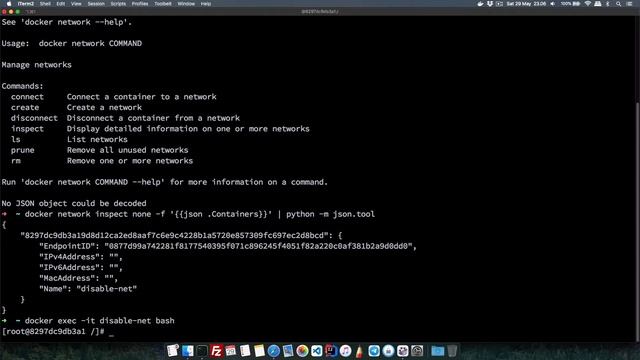This screenshot has height=360, width=640.
Task: Open the Preview app in dock
Action: [x=288, y=351]
